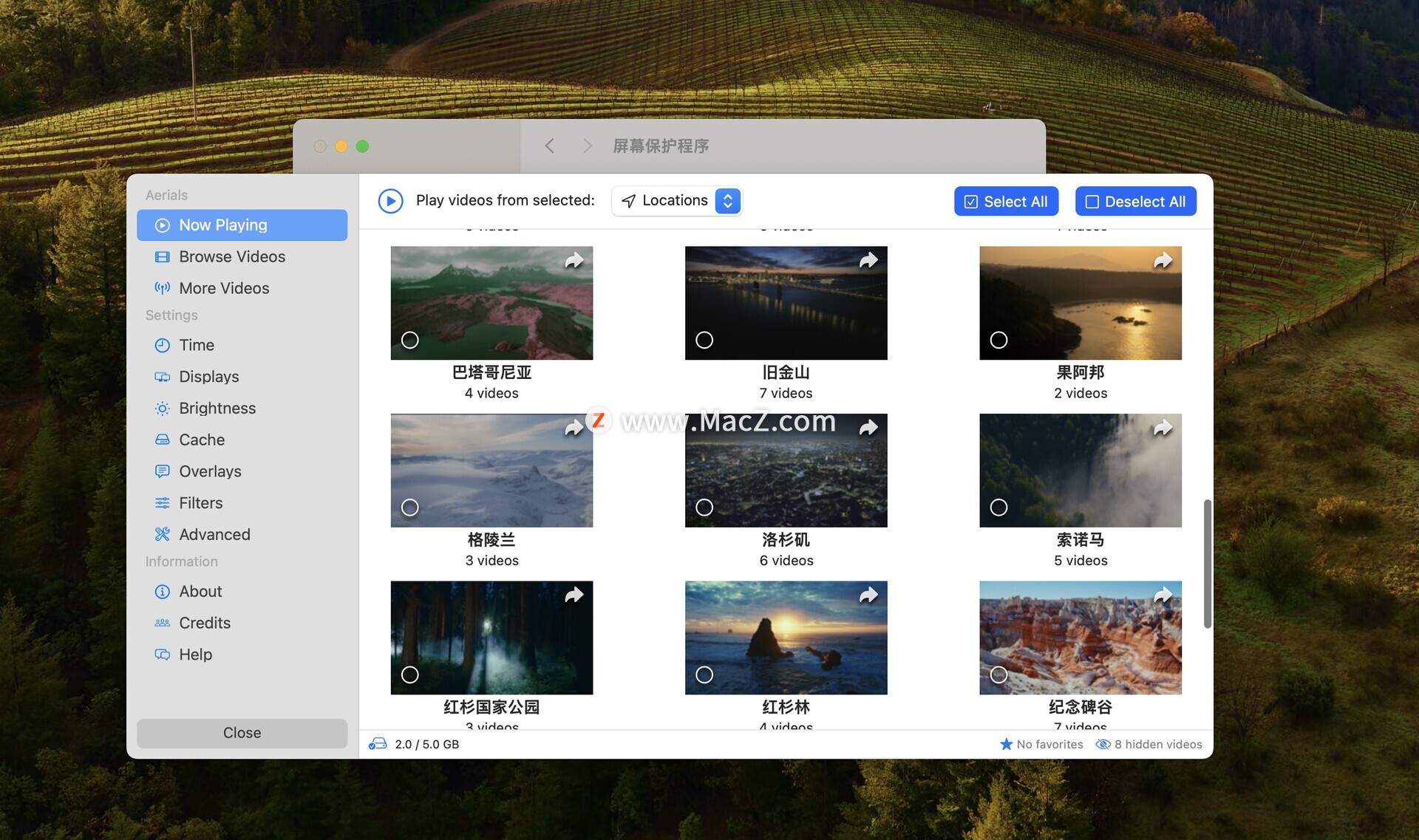Click the play button icon beside 'Play videos from selected'
1419x840 pixels.
(390, 201)
